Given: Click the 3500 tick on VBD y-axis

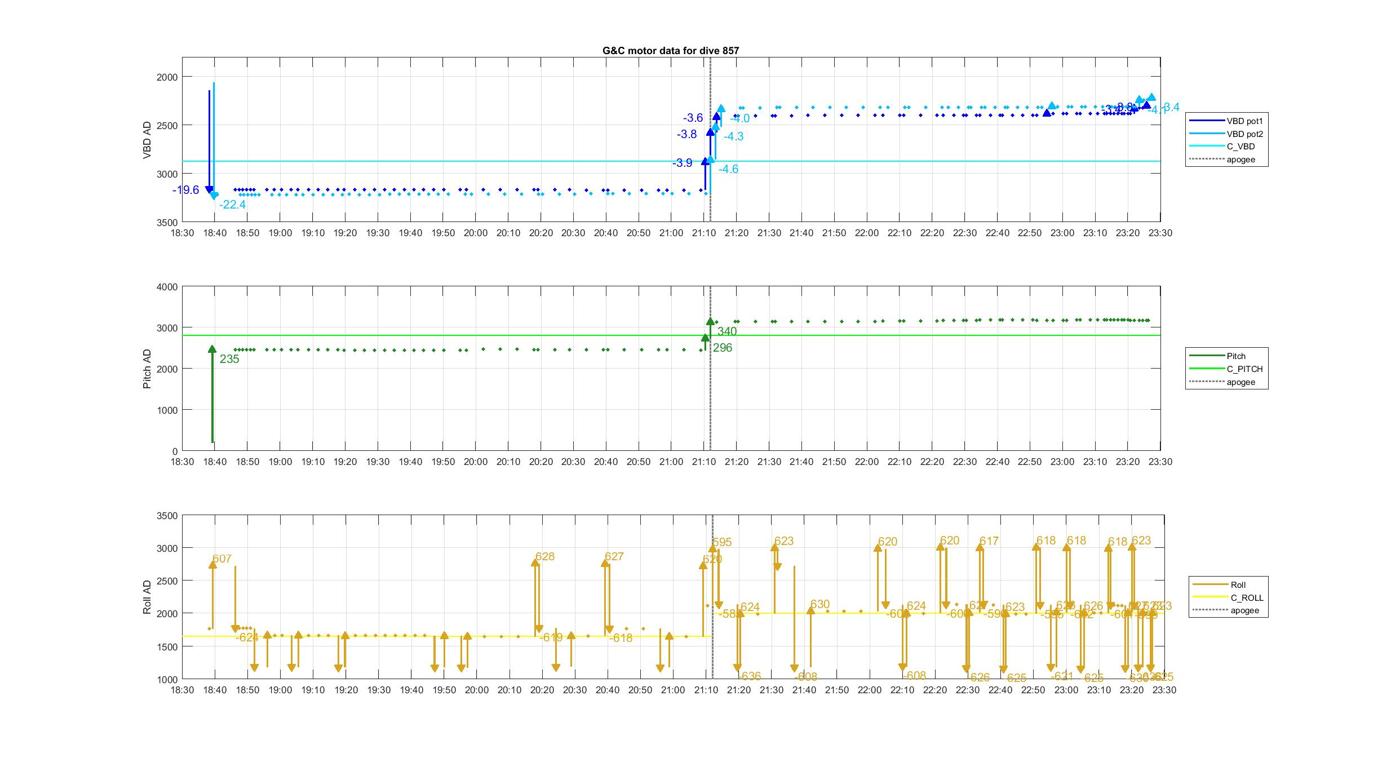Looking at the screenshot, I should pyautogui.click(x=167, y=222).
